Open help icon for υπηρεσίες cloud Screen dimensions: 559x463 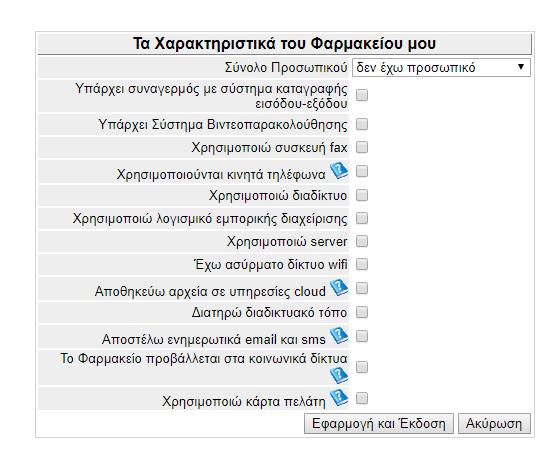(x=339, y=287)
